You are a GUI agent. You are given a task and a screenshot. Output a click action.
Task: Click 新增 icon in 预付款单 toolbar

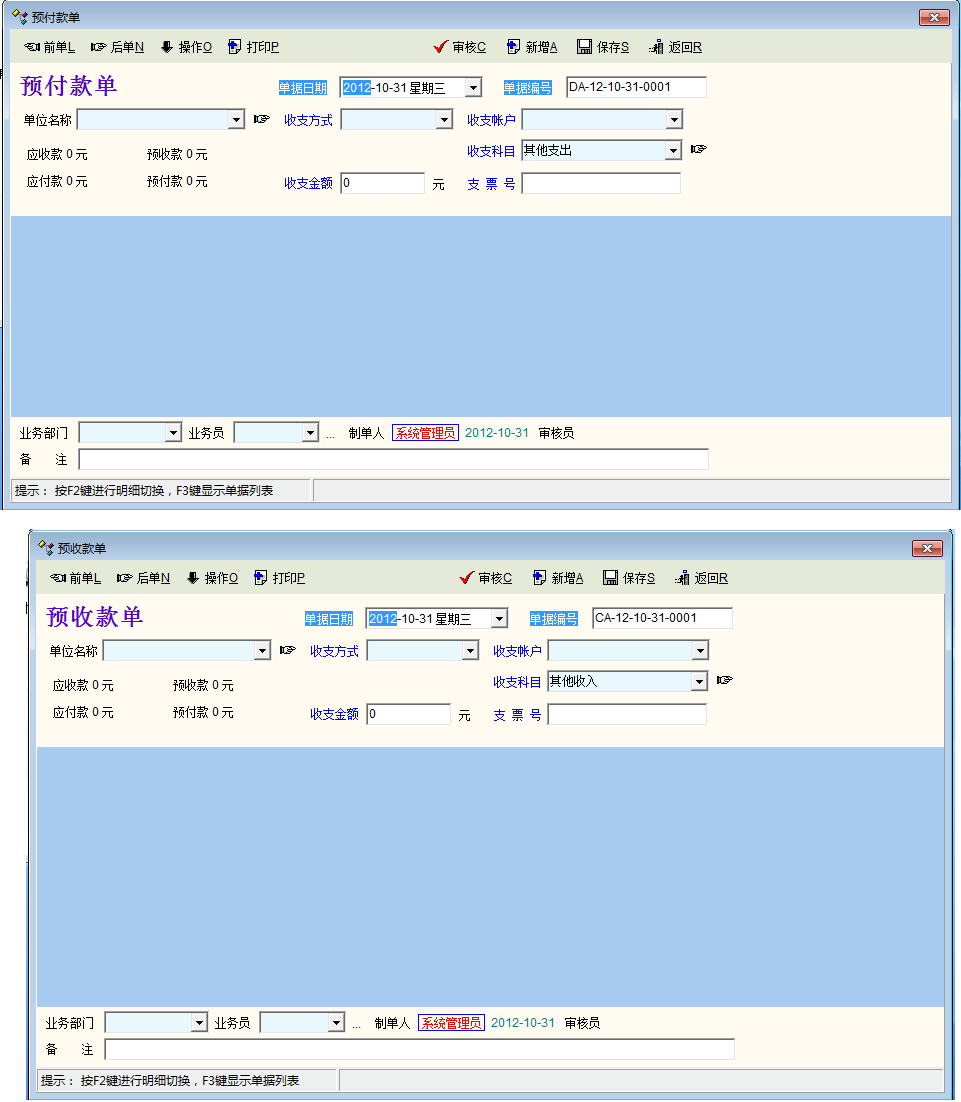pyautogui.click(x=513, y=47)
